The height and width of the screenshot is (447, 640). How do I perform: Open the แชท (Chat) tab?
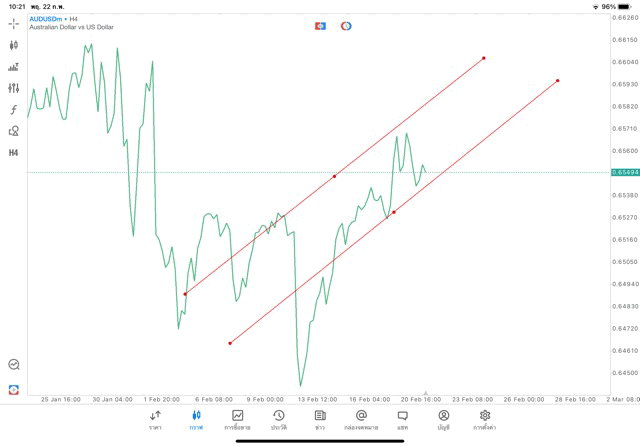[x=402, y=420]
